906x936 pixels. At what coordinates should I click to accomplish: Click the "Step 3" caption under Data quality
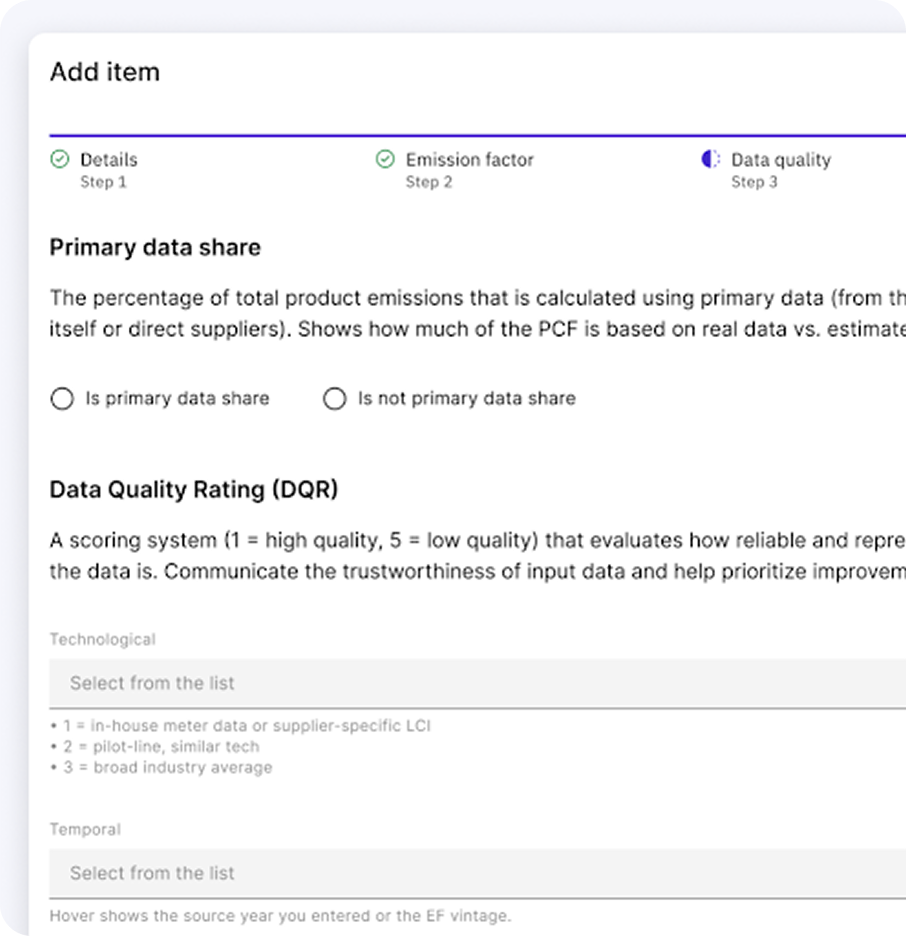click(x=754, y=182)
